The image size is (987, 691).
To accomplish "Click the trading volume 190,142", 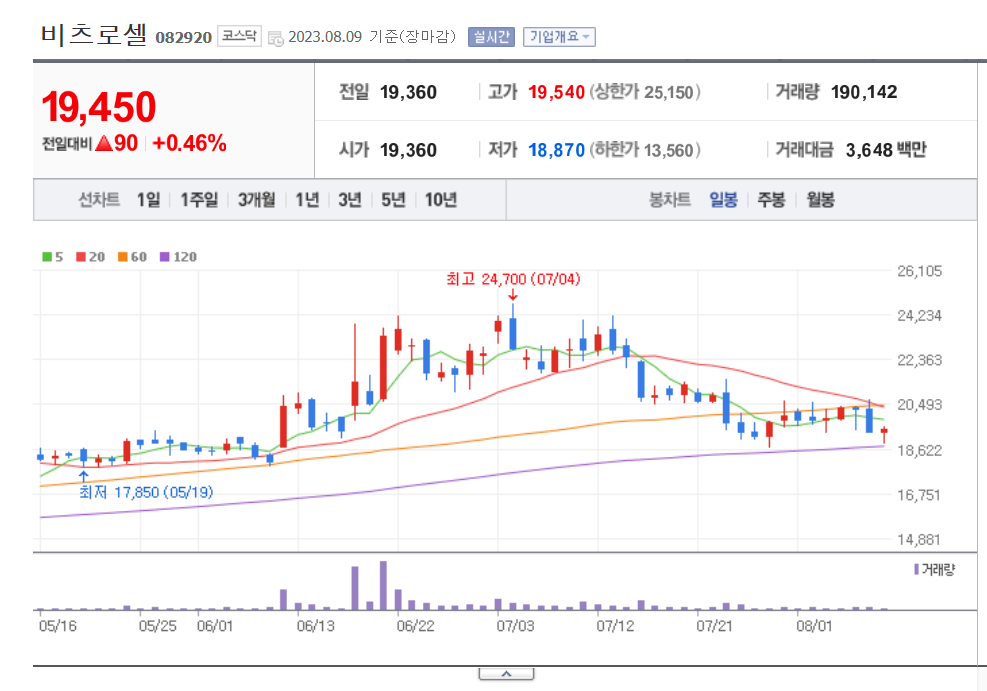I will (x=864, y=93).
